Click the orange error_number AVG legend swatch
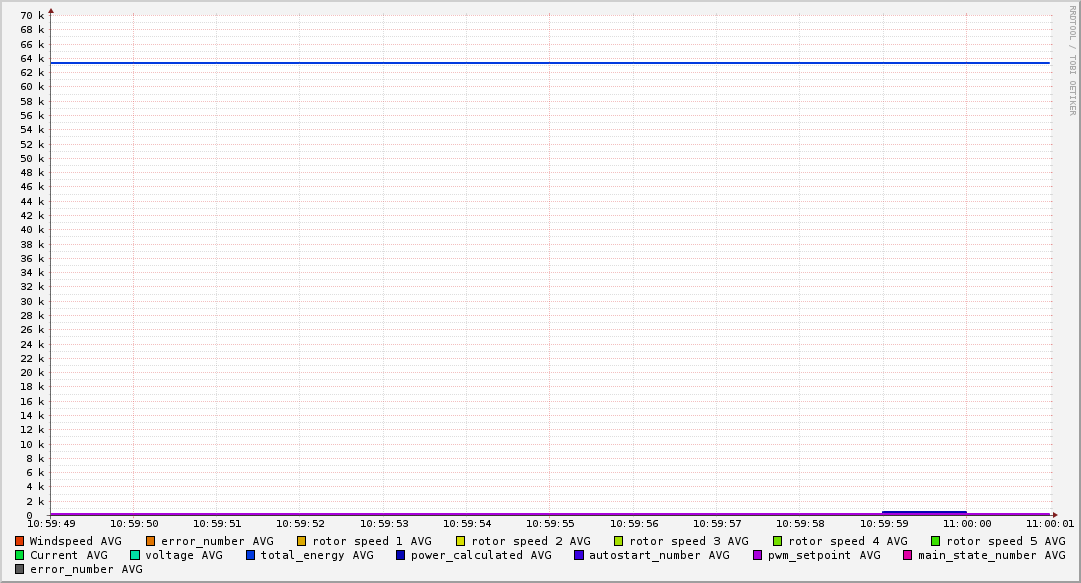The height and width of the screenshot is (583, 1081). click(x=151, y=541)
